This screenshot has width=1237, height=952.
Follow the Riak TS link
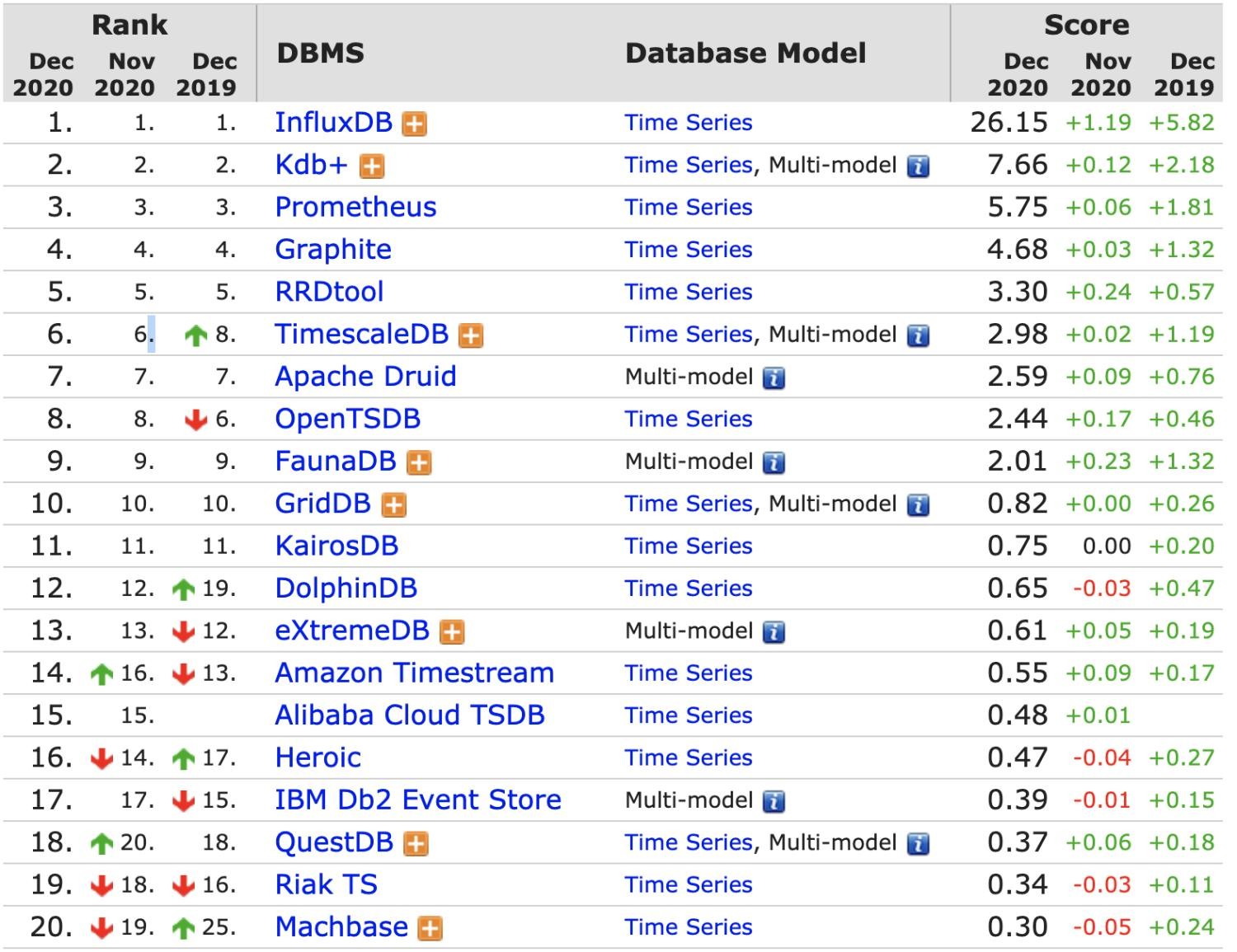(x=326, y=884)
